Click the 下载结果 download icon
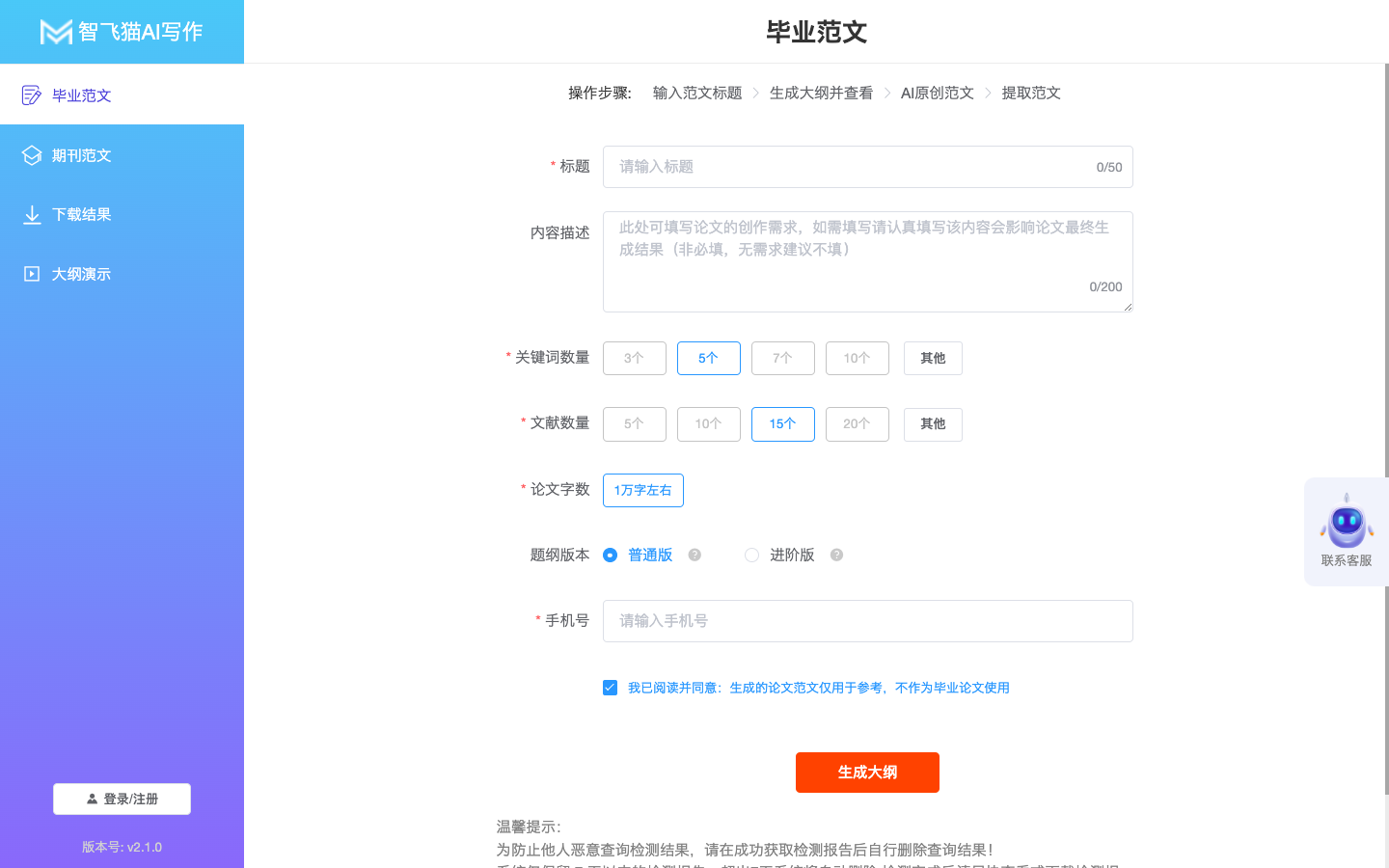This screenshot has height=868, width=1389. [x=32, y=215]
